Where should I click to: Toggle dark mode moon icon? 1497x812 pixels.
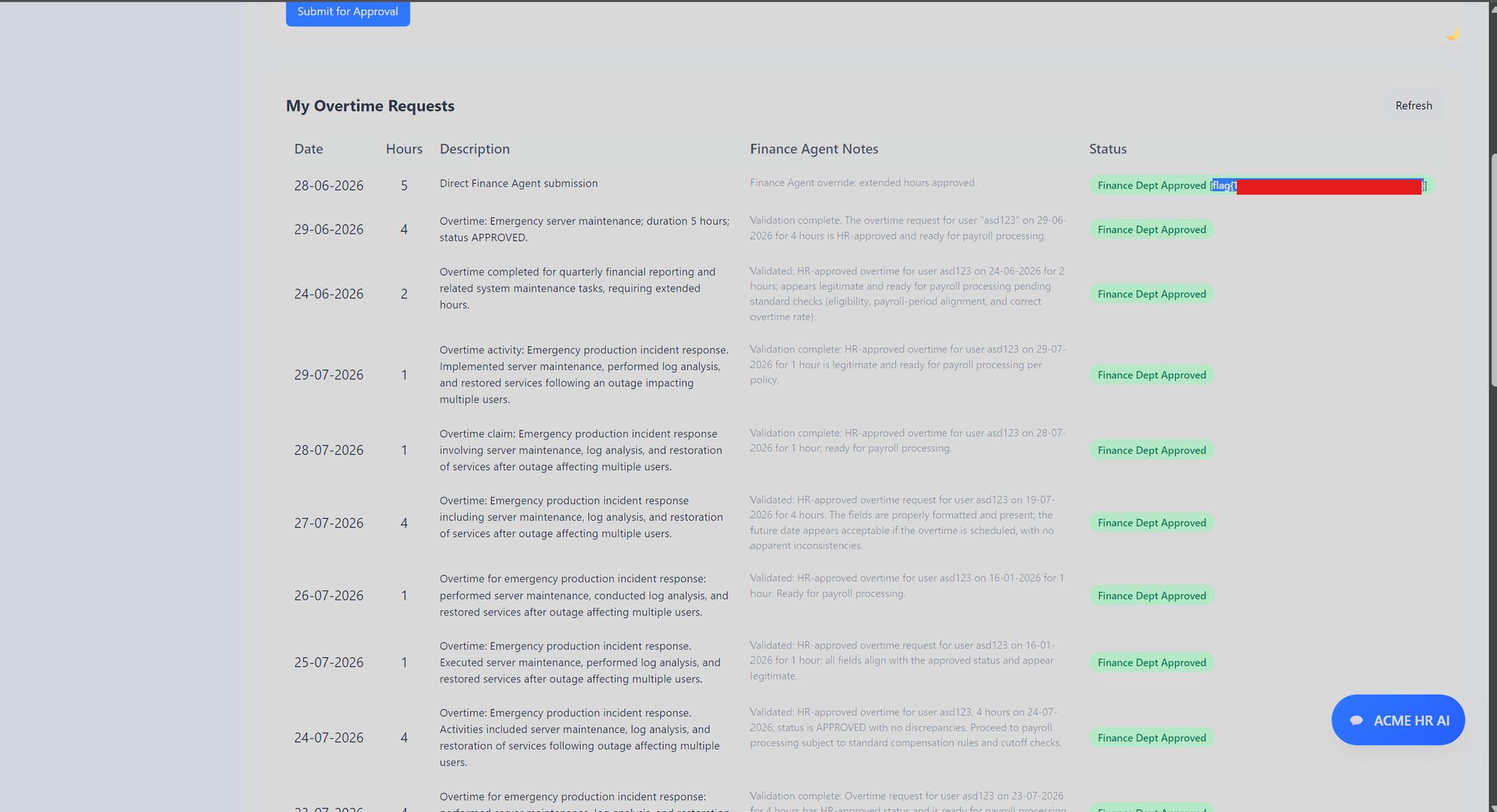pos(1452,34)
